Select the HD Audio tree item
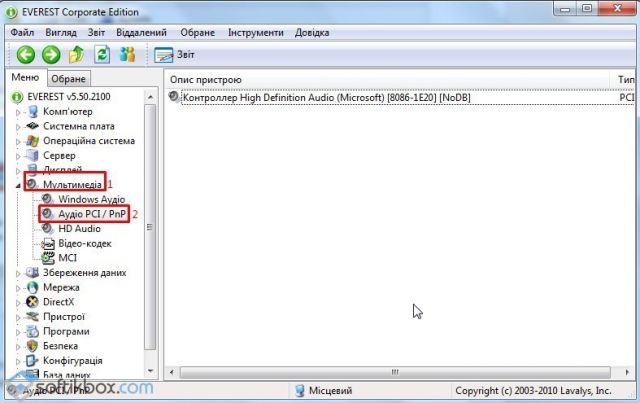Image resolution: width=640 pixels, height=403 pixels. coord(79,229)
